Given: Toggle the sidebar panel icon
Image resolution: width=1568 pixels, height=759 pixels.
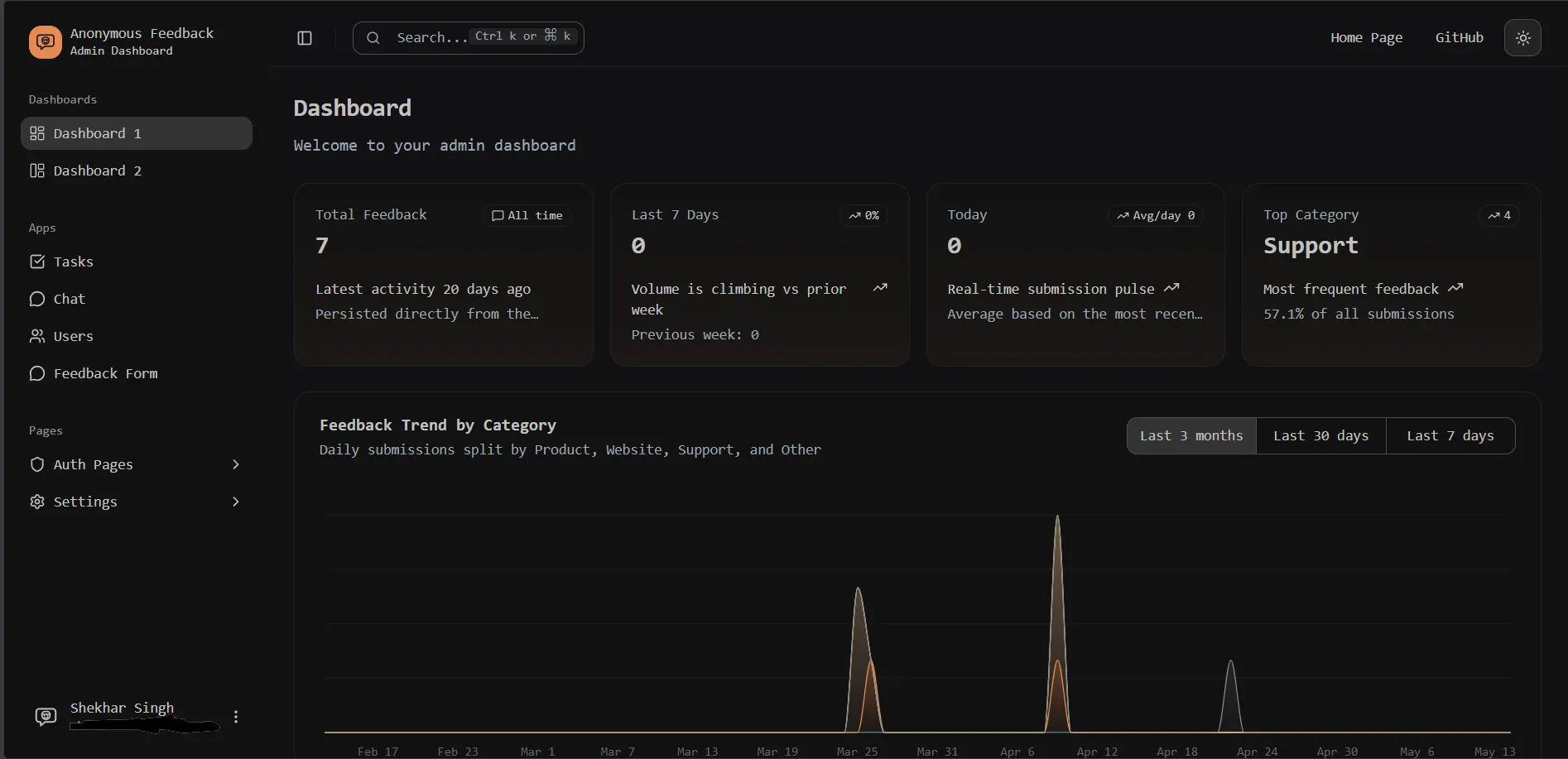Looking at the screenshot, I should tap(305, 38).
